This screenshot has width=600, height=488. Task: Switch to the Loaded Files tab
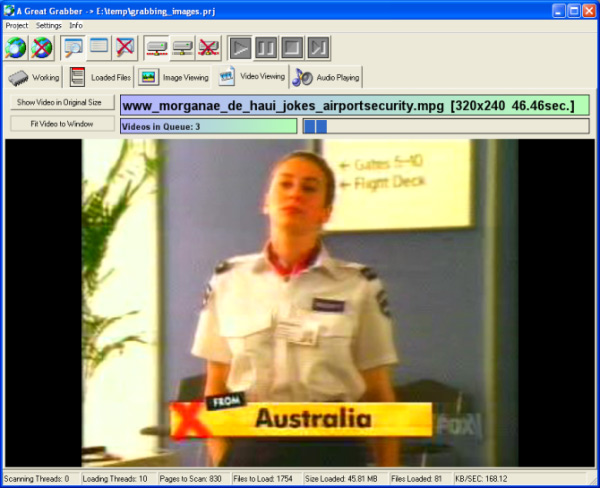pos(99,77)
